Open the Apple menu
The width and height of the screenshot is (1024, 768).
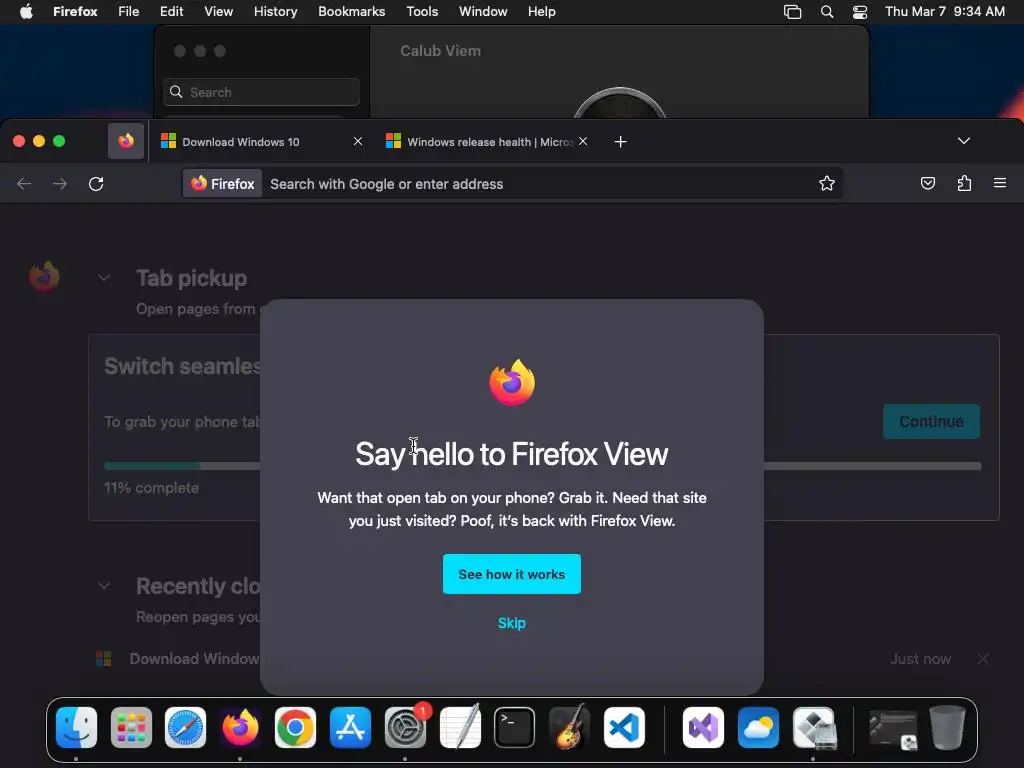[26, 12]
